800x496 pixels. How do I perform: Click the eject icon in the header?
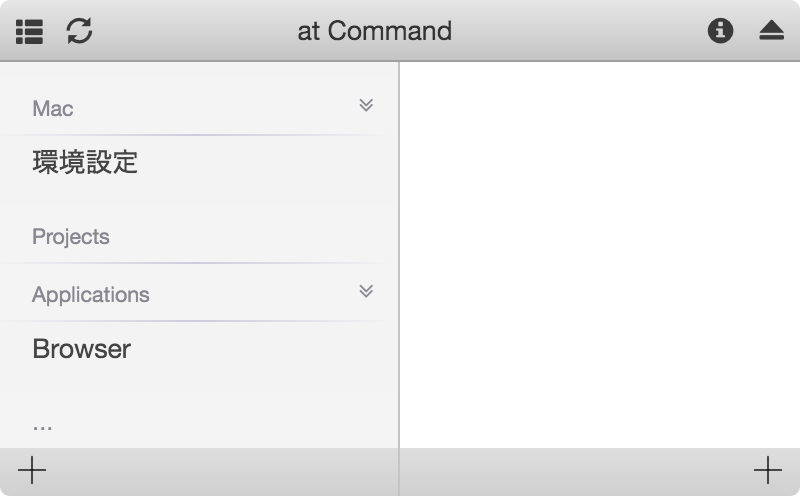(771, 31)
